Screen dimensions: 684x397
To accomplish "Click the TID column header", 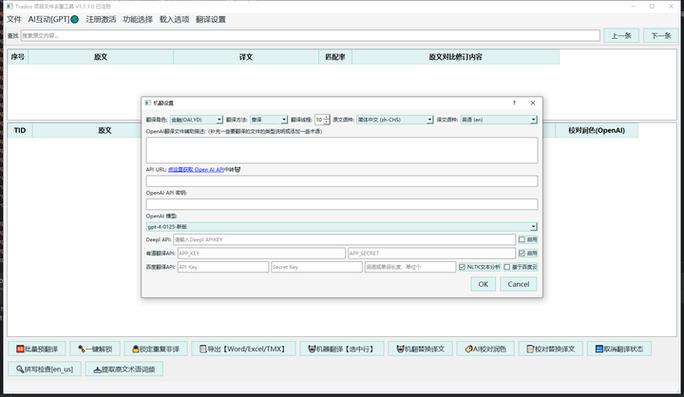I will [x=20, y=130].
